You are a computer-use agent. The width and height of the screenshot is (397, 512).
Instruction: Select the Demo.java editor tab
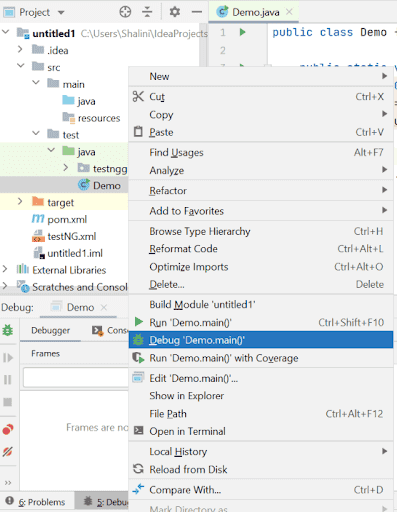255,12
